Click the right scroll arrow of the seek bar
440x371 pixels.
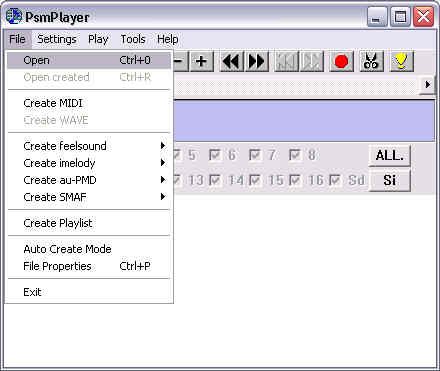point(428,85)
